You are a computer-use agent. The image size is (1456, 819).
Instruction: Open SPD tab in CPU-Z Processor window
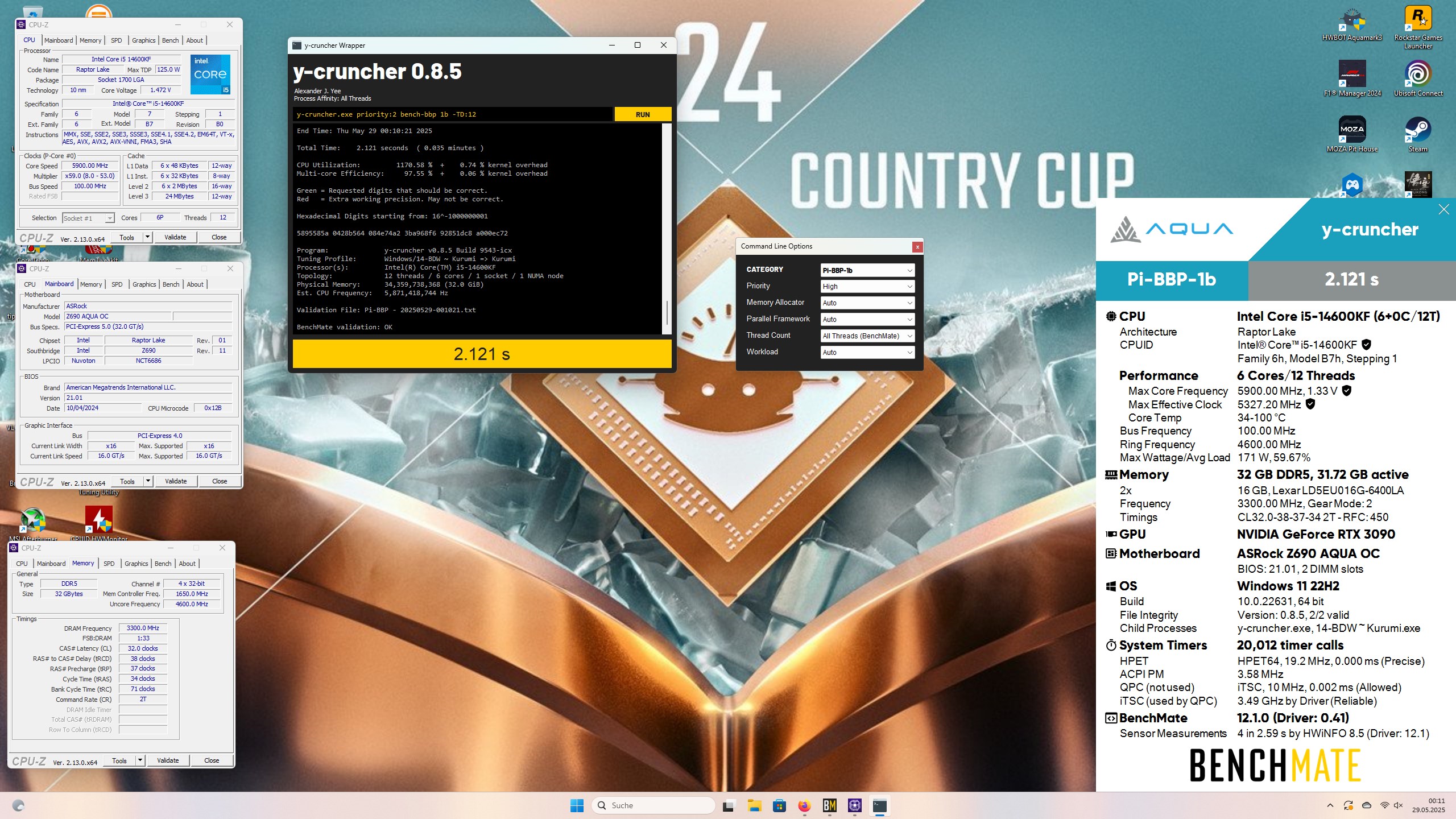click(117, 40)
